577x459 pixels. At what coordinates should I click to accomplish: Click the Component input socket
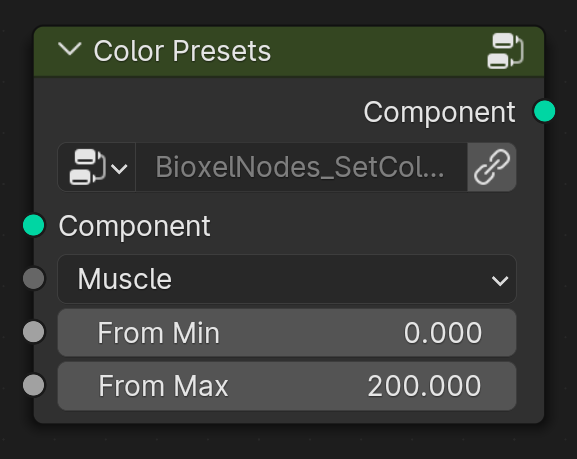click(x=33, y=225)
